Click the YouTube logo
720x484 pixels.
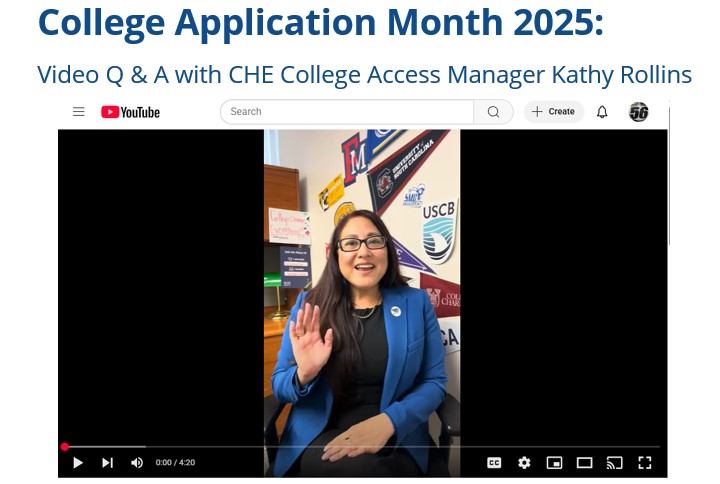(x=130, y=112)
